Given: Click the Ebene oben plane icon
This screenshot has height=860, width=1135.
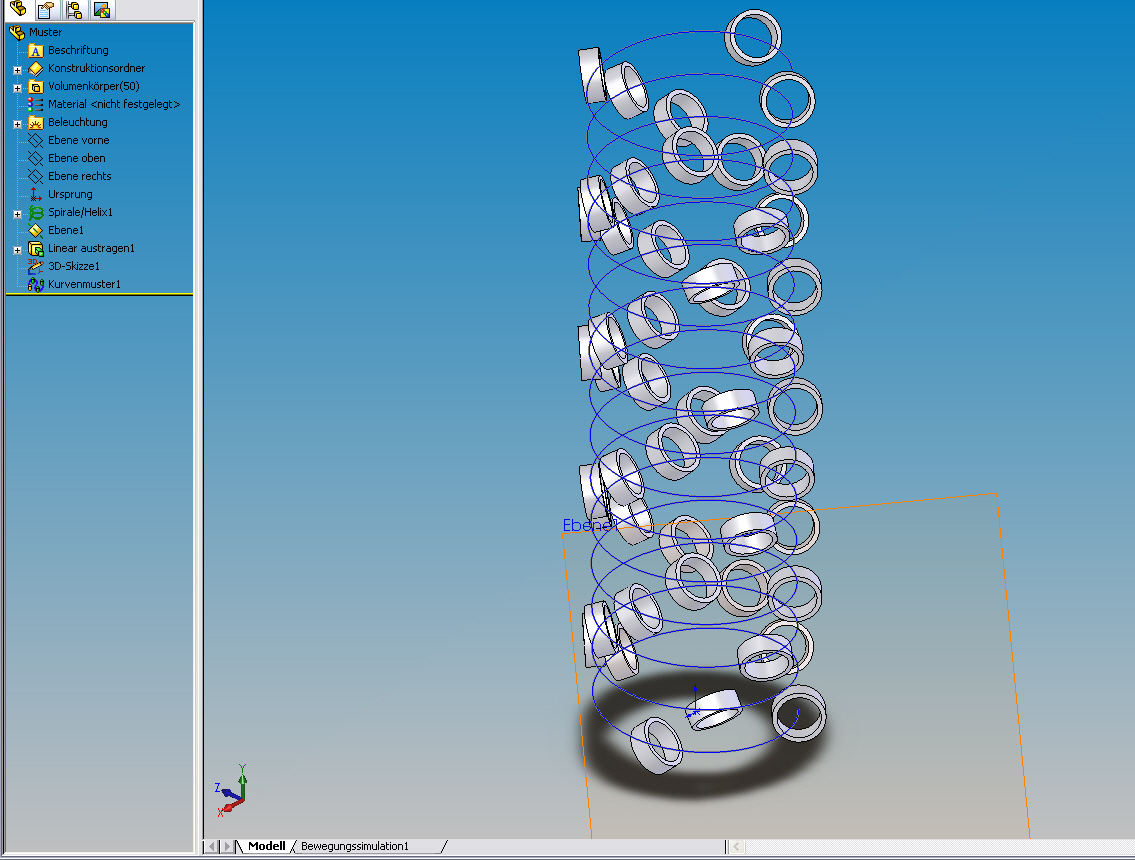Looking at the screenshot, I should pos(35,159).
